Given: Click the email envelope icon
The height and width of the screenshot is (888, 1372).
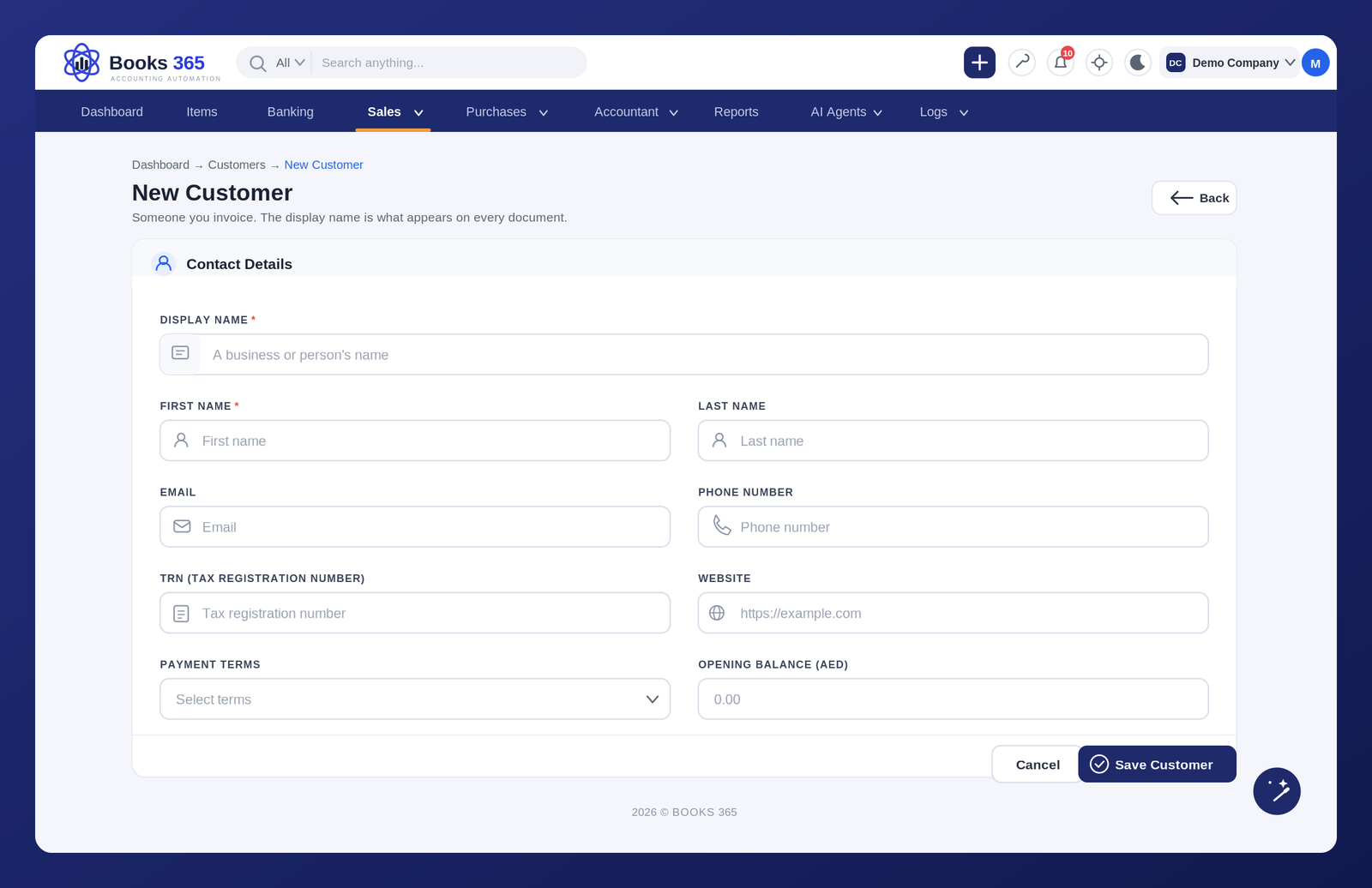Looking at the screenshot, I should pyautogui.click(x=182, y=526).
